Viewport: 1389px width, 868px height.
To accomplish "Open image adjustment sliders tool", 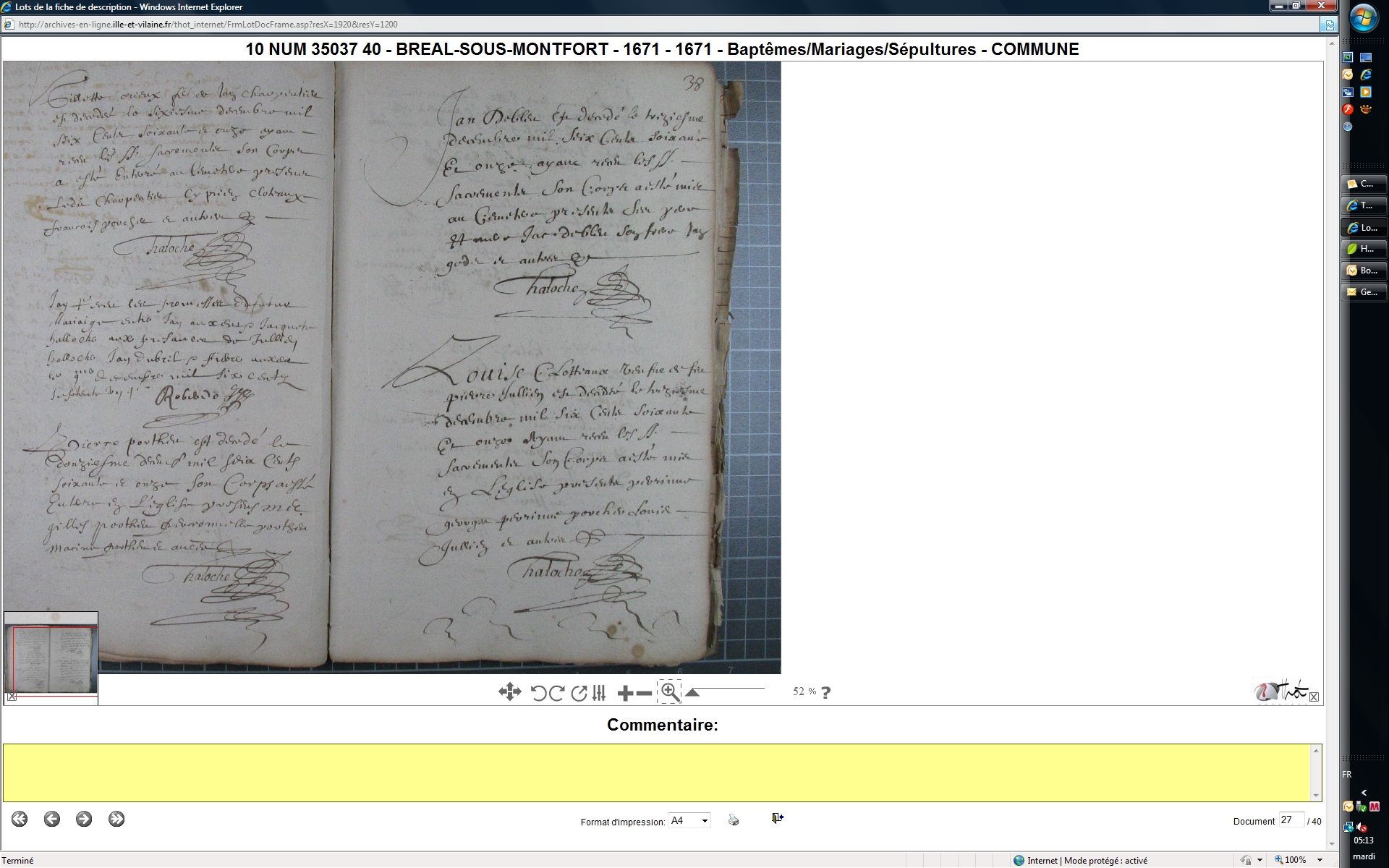I will [599, 693].
